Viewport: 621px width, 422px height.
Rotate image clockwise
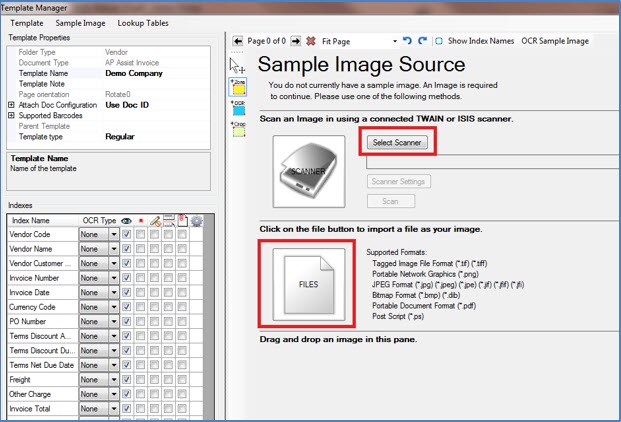[421, 41]
